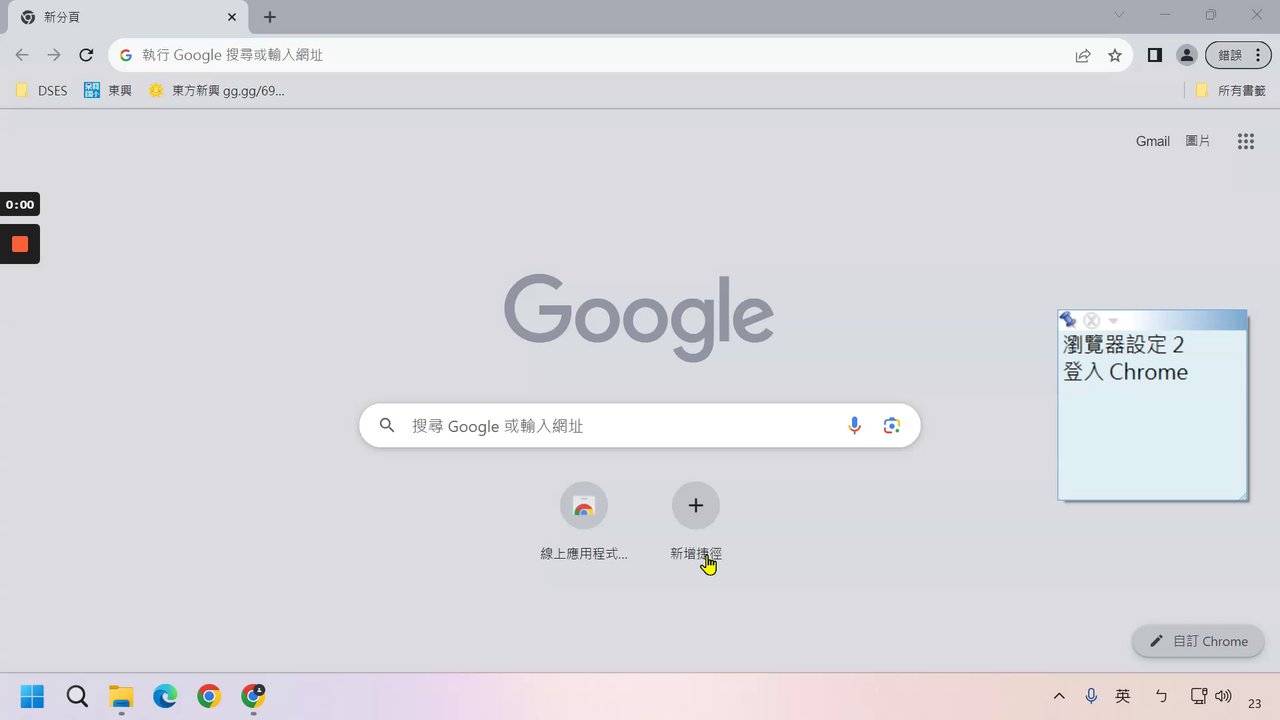The width and height of the screenshot is (1280, 720).
Task: Click the browser back arrow
Action: click(x=22, y=55)
